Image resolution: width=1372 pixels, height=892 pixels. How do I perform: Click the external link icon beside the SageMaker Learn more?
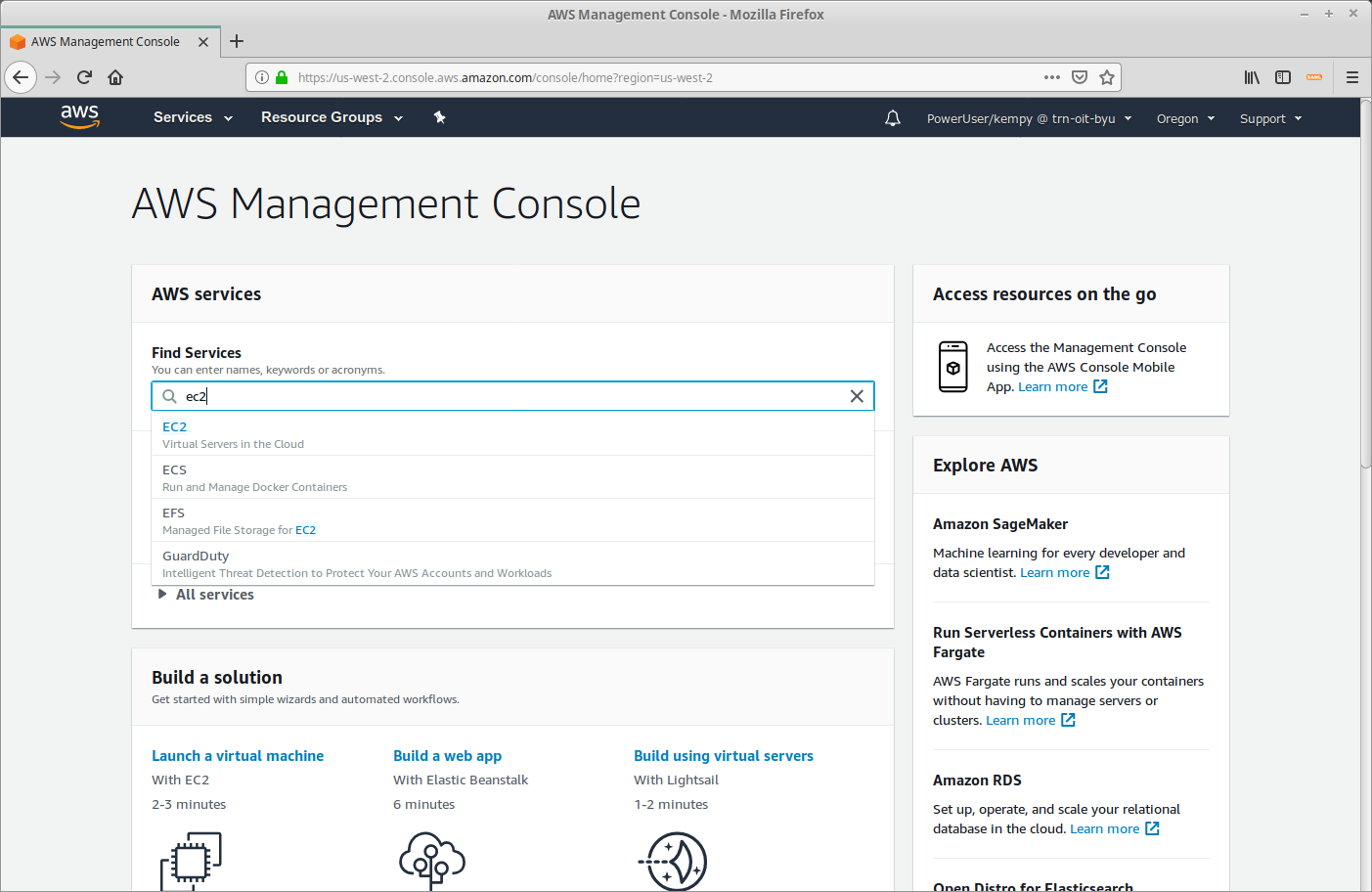click(x=1102, y=572)
